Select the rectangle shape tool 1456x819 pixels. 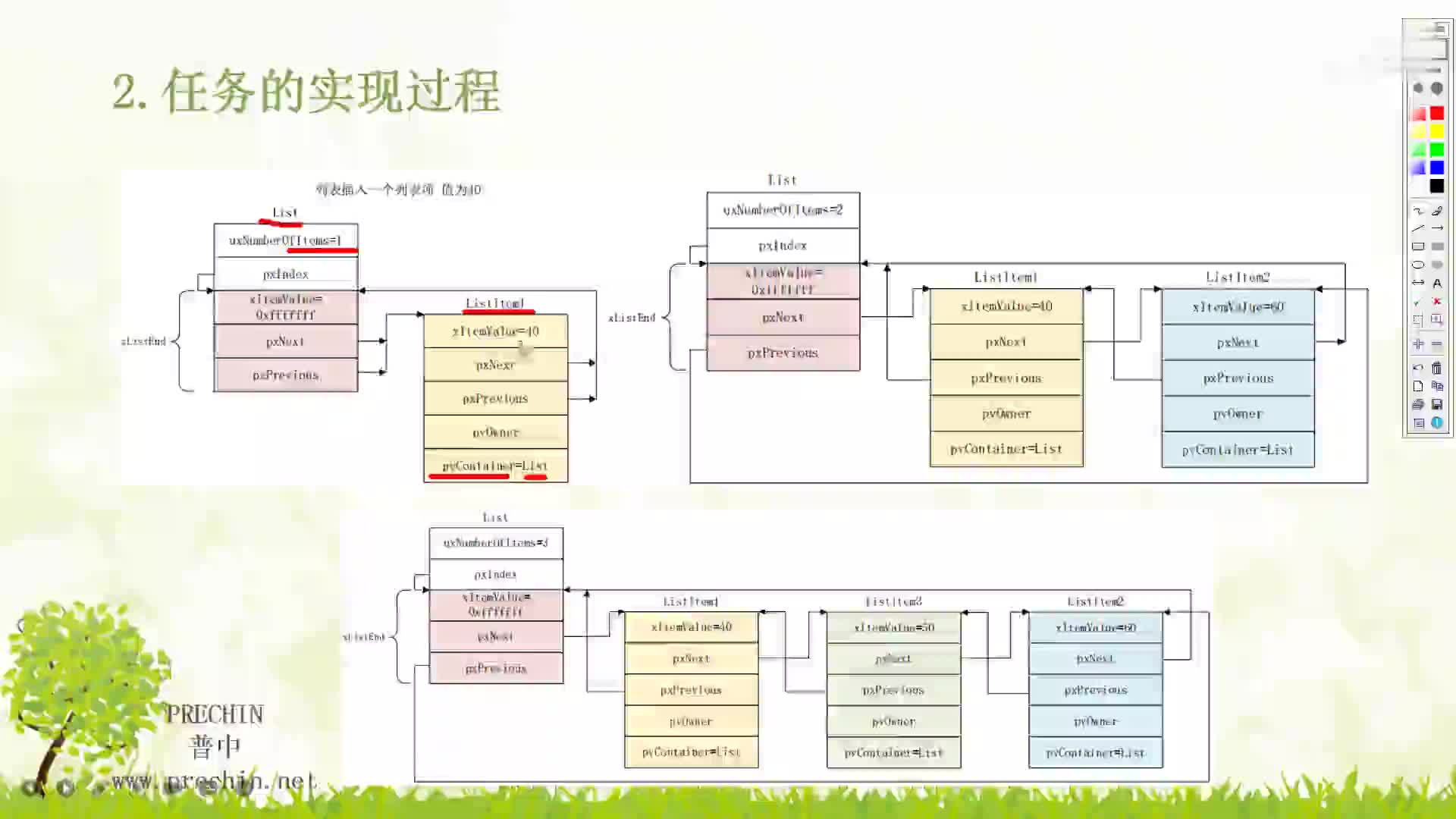point(1417,244)
